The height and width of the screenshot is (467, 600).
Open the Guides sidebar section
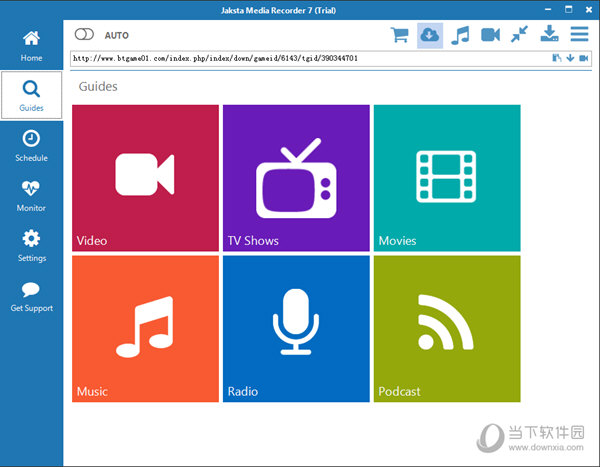click(x=31, y=95)
